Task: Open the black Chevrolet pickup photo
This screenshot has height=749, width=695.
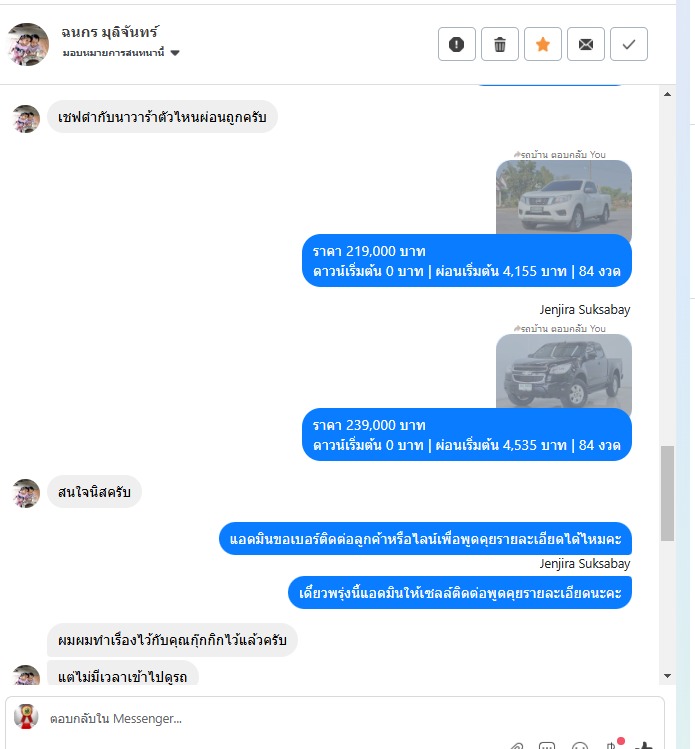Action: [564, 371]
